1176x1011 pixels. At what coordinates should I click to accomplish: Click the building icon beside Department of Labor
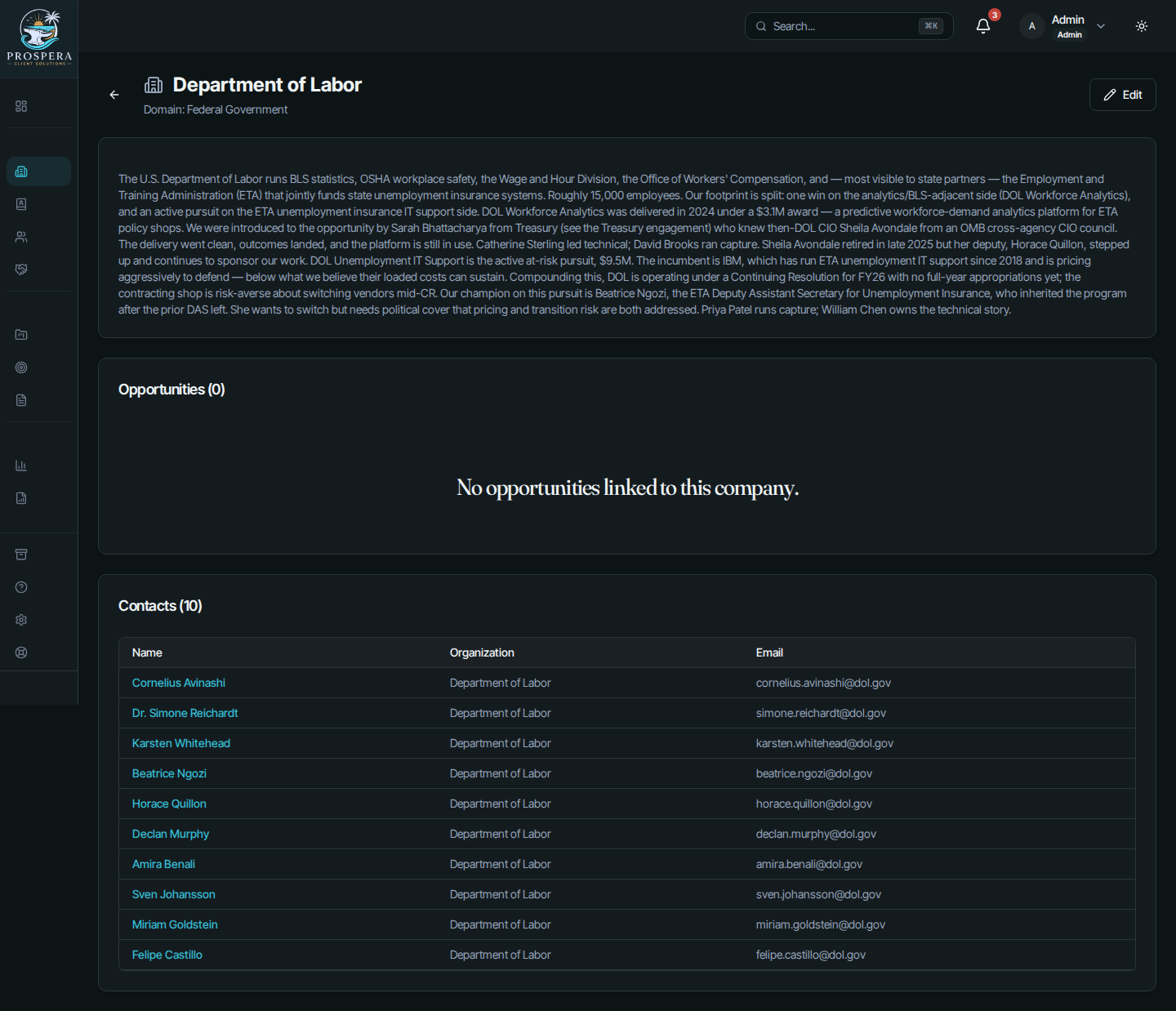pyautogui.click(x=154, y=85)
